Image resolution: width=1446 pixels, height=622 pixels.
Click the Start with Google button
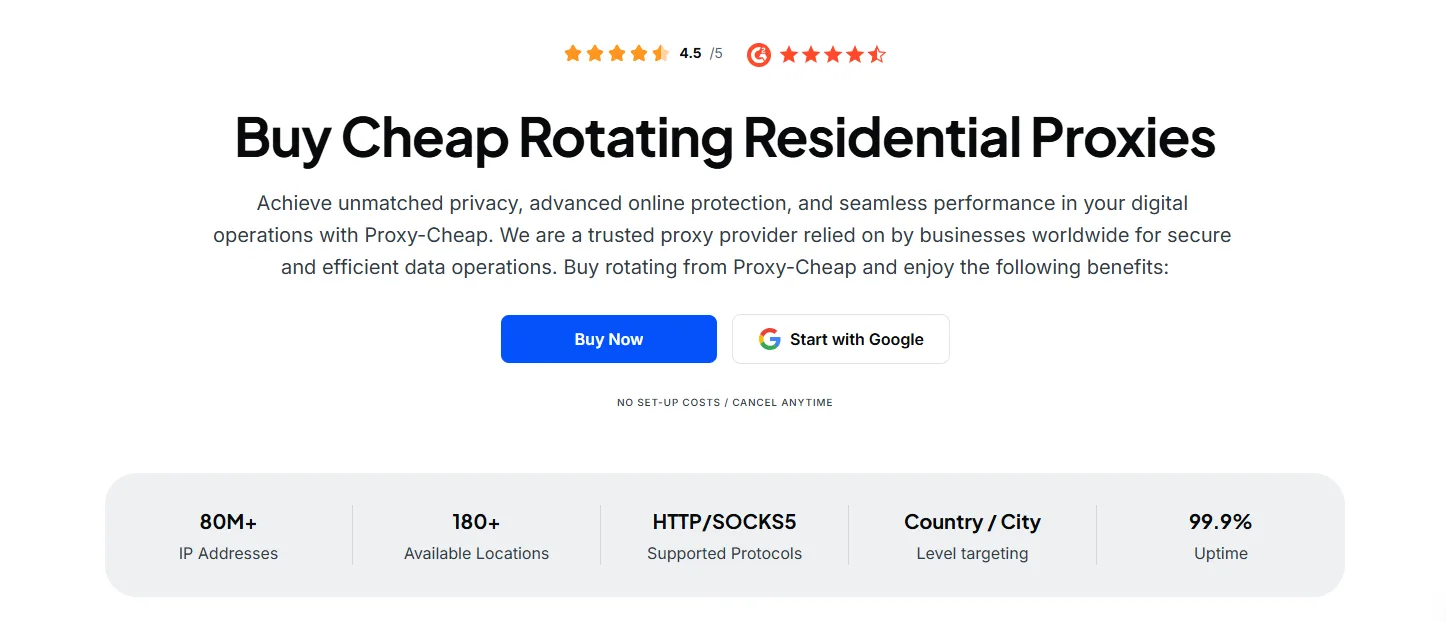(841, 339)
